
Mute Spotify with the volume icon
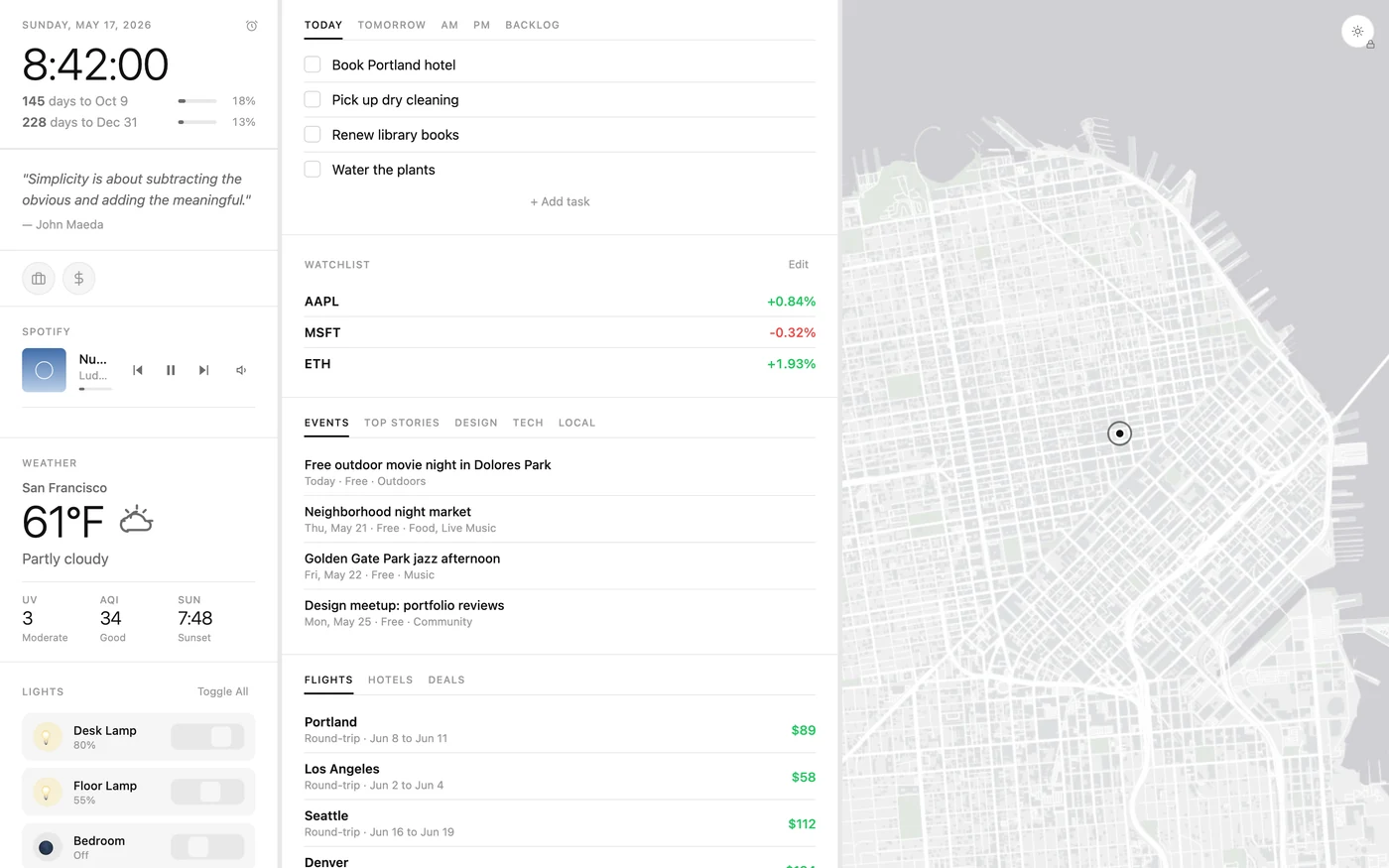[x=241, y=370]
